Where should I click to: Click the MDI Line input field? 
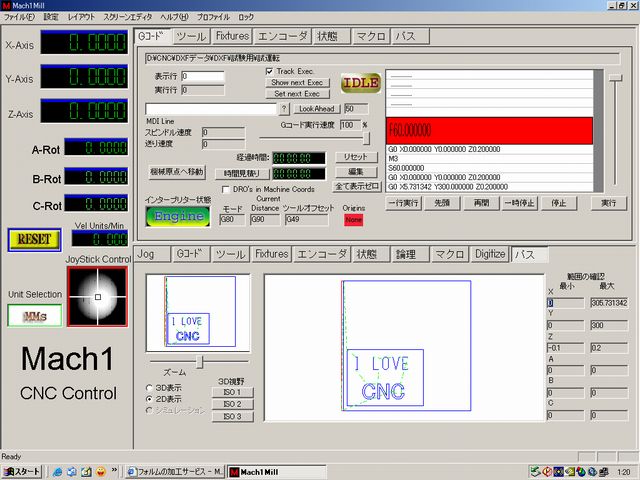tap(211, 109)
